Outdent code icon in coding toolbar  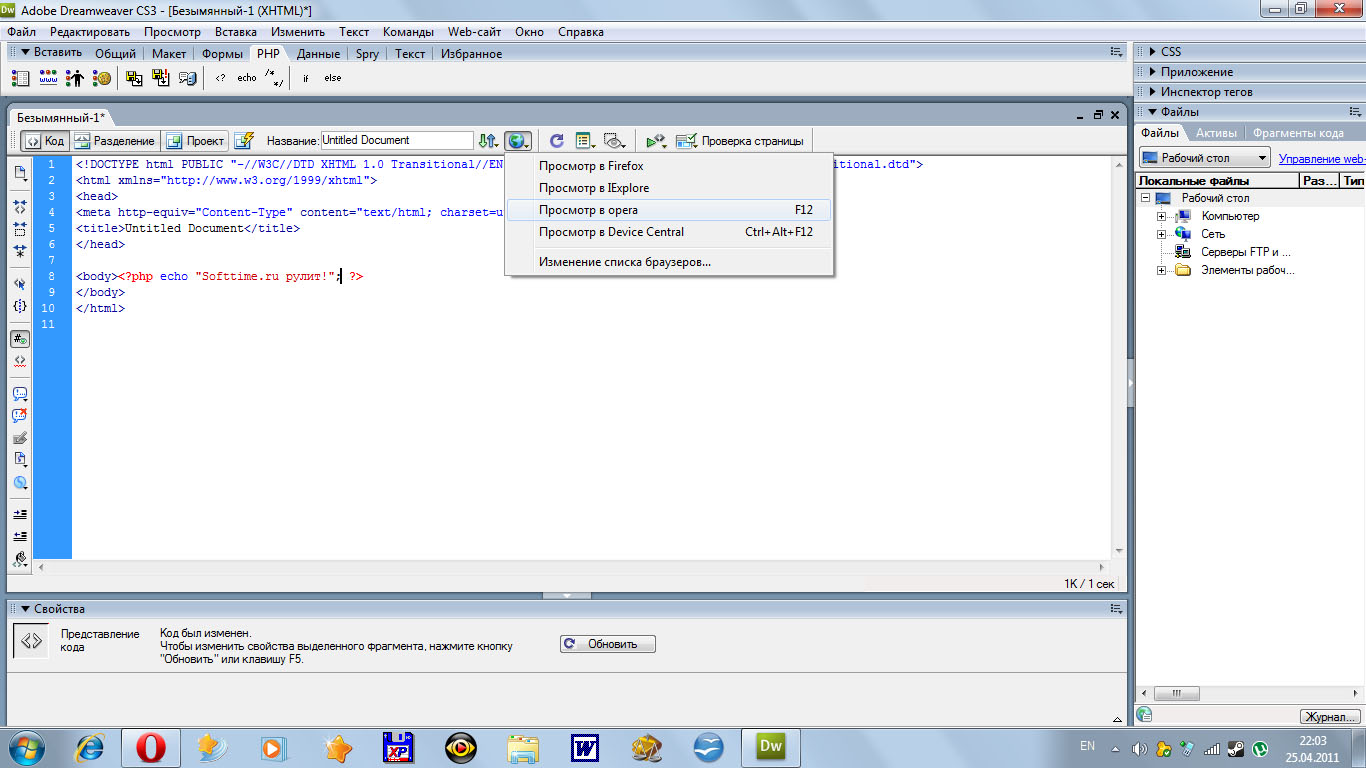pos(20,536)
